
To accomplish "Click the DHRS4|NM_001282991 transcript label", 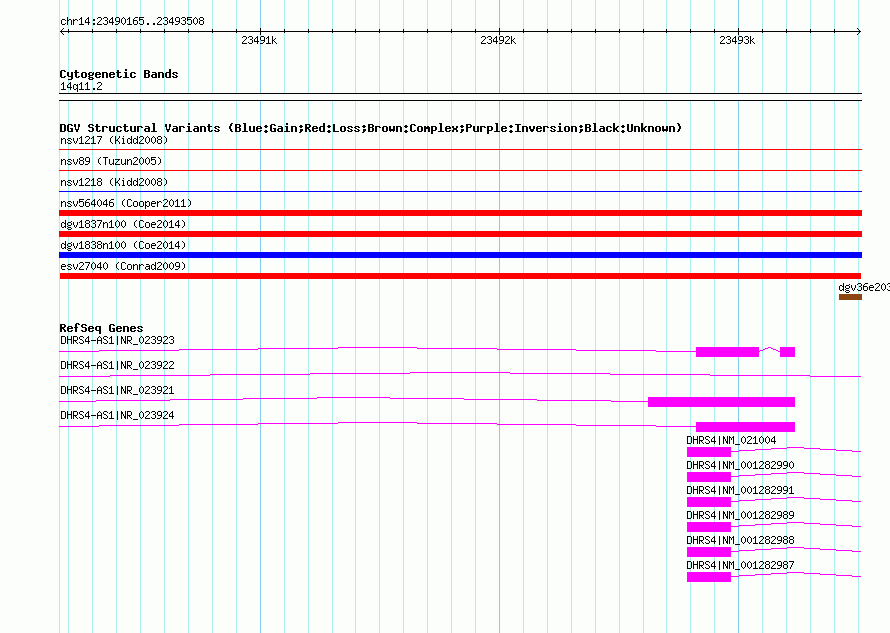I will point(740,490).
